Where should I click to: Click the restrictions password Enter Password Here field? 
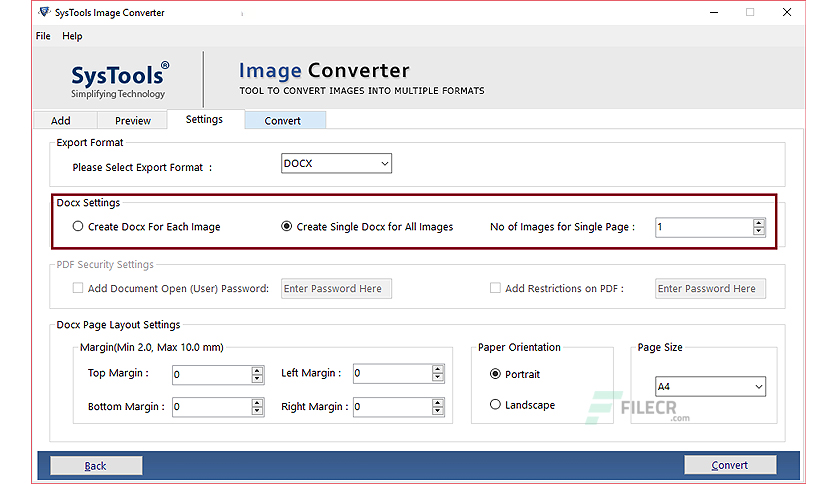click(710, 288)
